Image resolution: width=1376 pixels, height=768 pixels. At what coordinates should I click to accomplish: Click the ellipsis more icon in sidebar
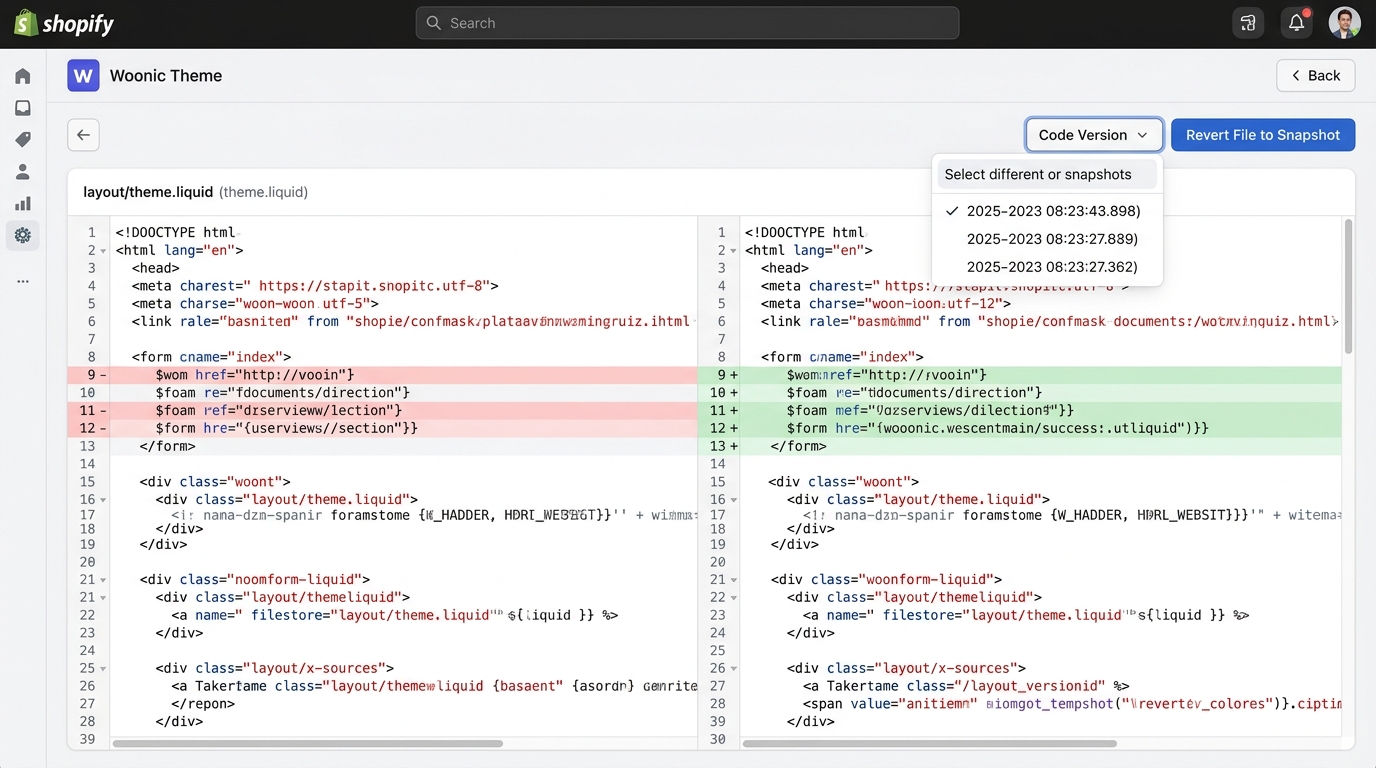(22, 282)
